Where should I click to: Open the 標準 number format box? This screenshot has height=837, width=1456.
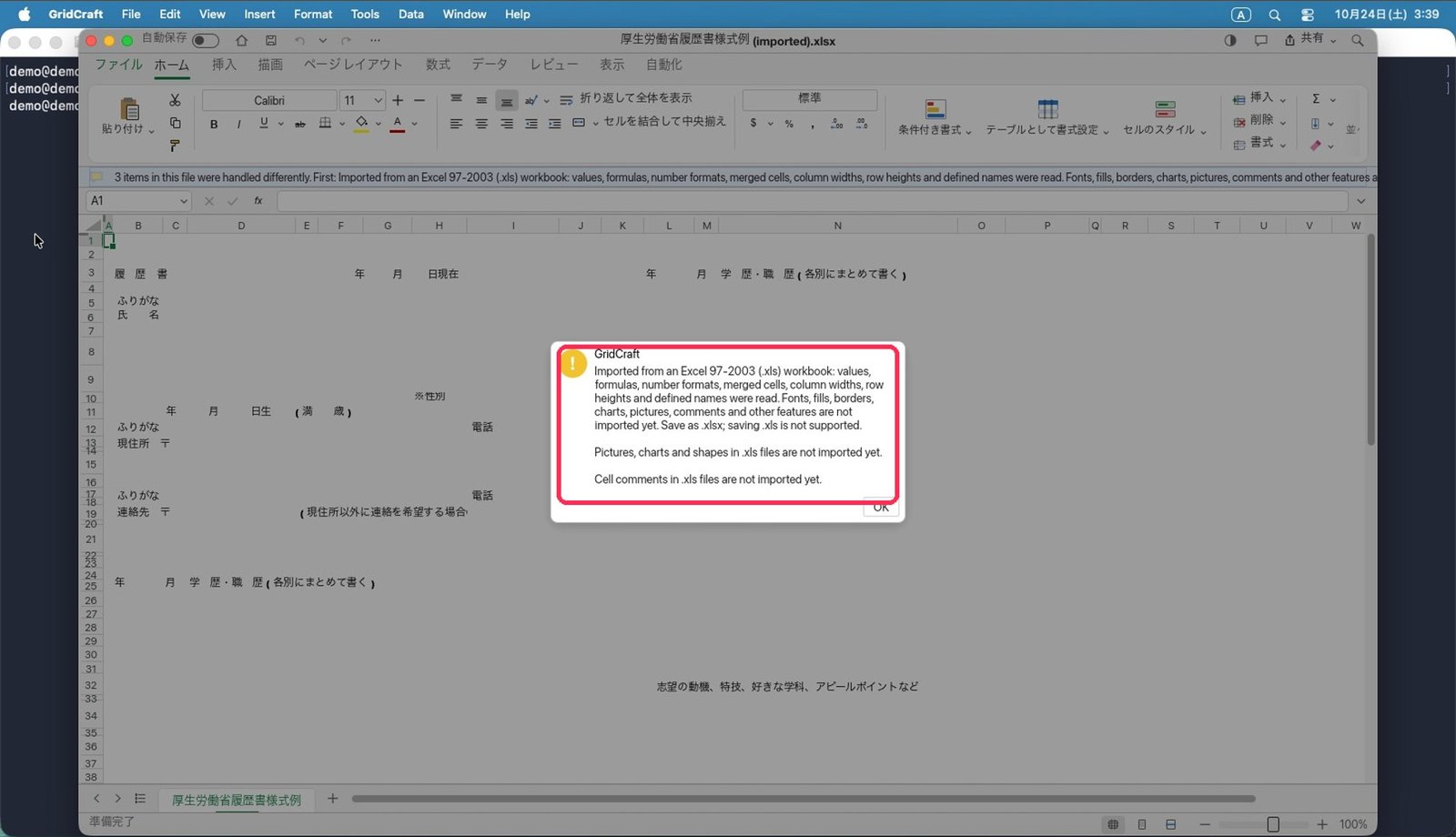[x=810, y=99]
